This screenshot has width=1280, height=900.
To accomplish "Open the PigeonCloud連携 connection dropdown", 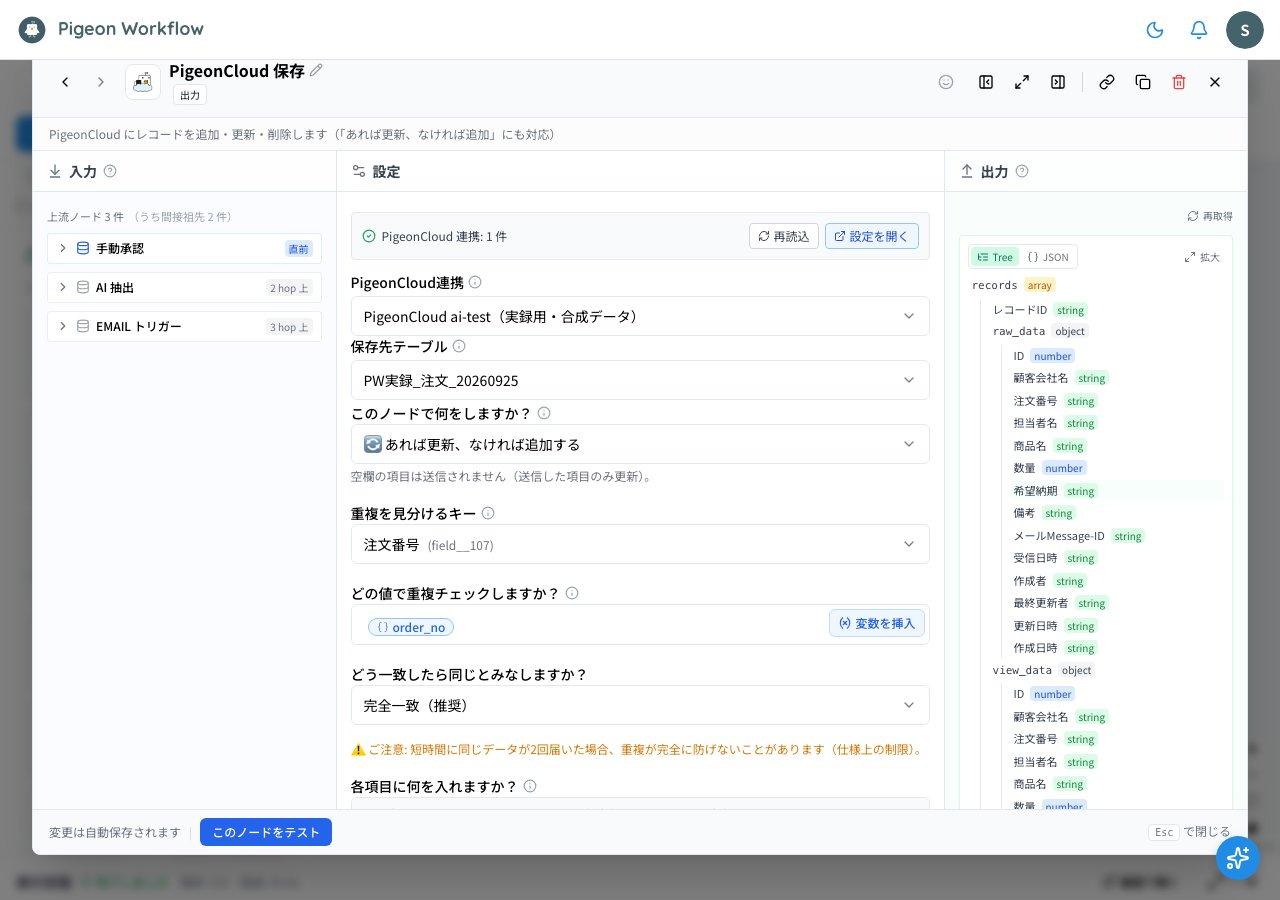I will [640, 316].
